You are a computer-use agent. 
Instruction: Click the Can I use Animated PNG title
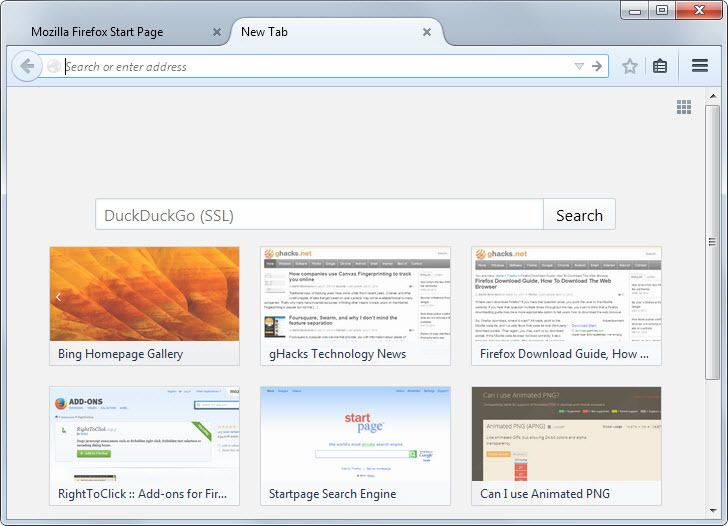(545, 494)
